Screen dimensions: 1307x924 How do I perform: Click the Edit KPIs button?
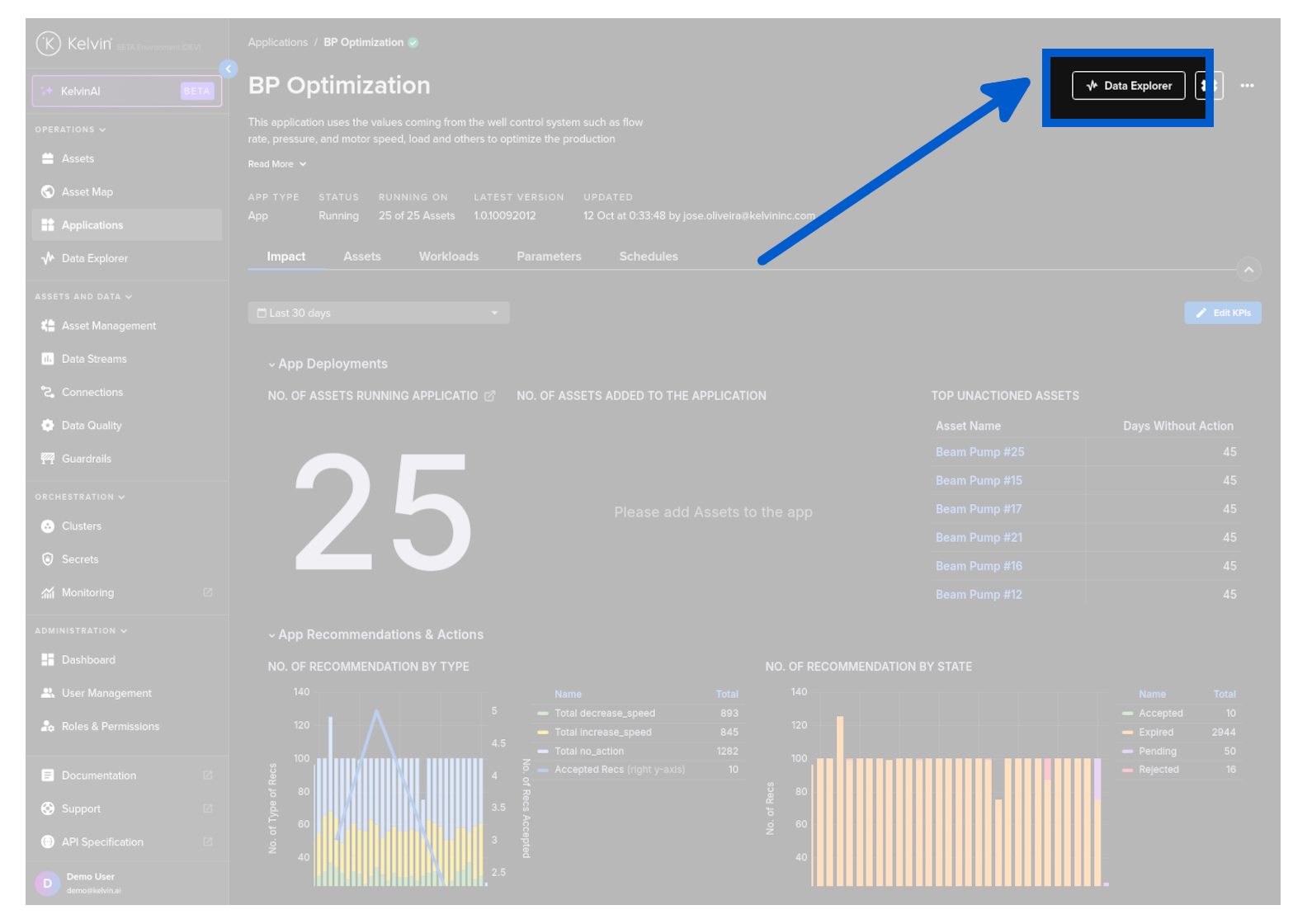[x=1222, y=313]
